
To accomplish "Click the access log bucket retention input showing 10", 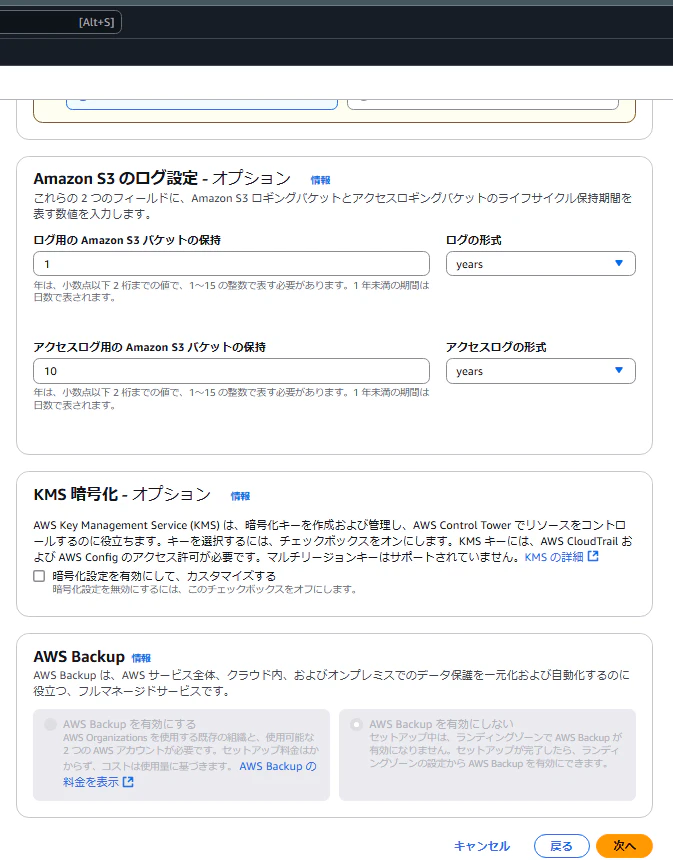I will pos(231,371).
